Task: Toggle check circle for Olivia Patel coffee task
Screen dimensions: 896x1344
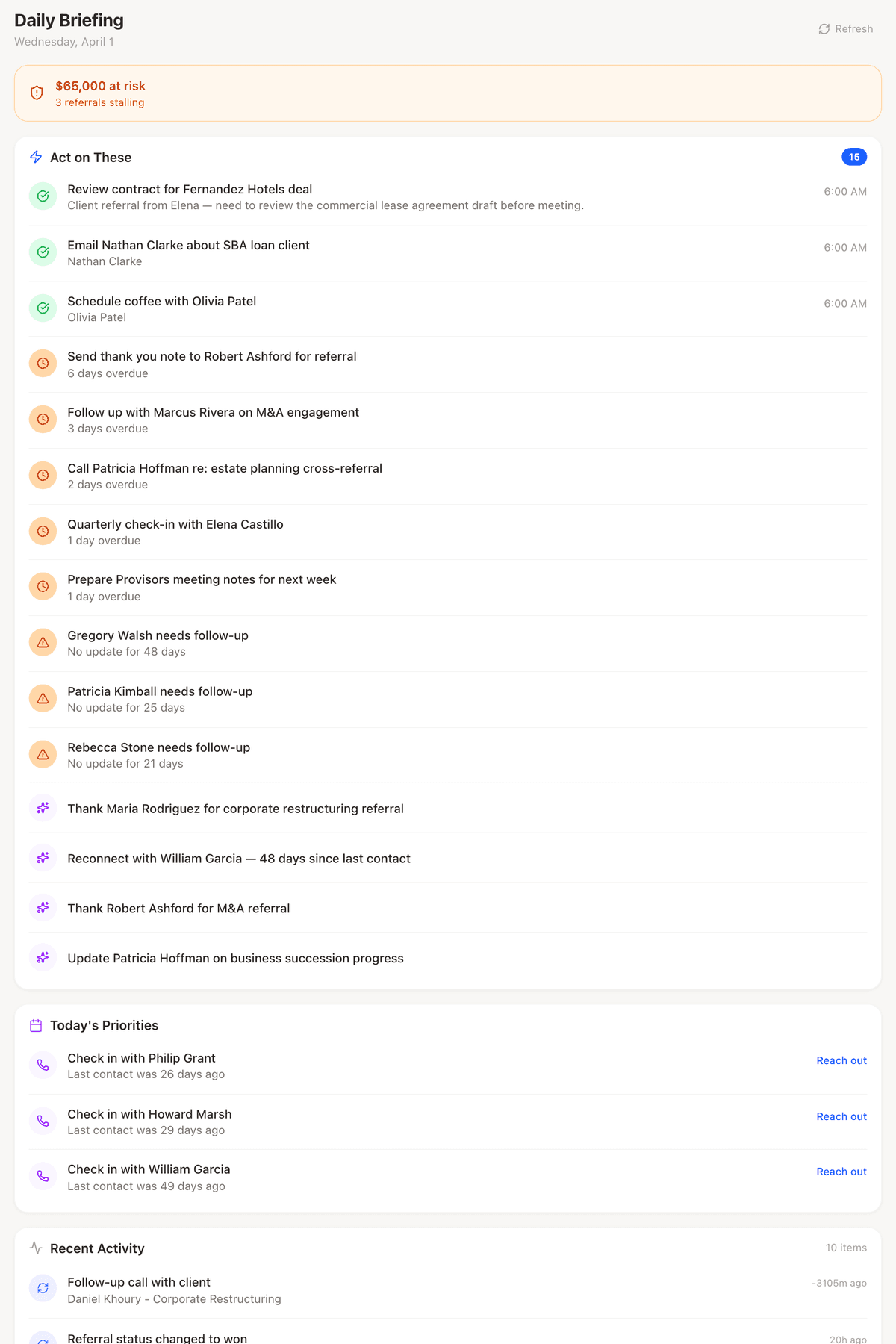Action: [43, 308]
